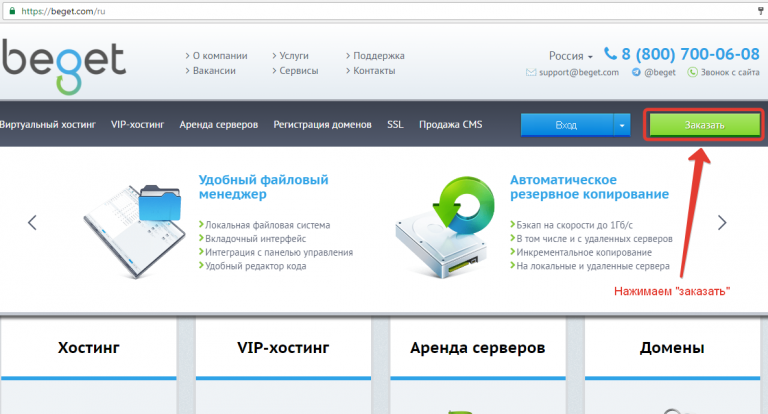Expand the arrow next to Вход button
768x414 pixels.
[x=622, y=125]
